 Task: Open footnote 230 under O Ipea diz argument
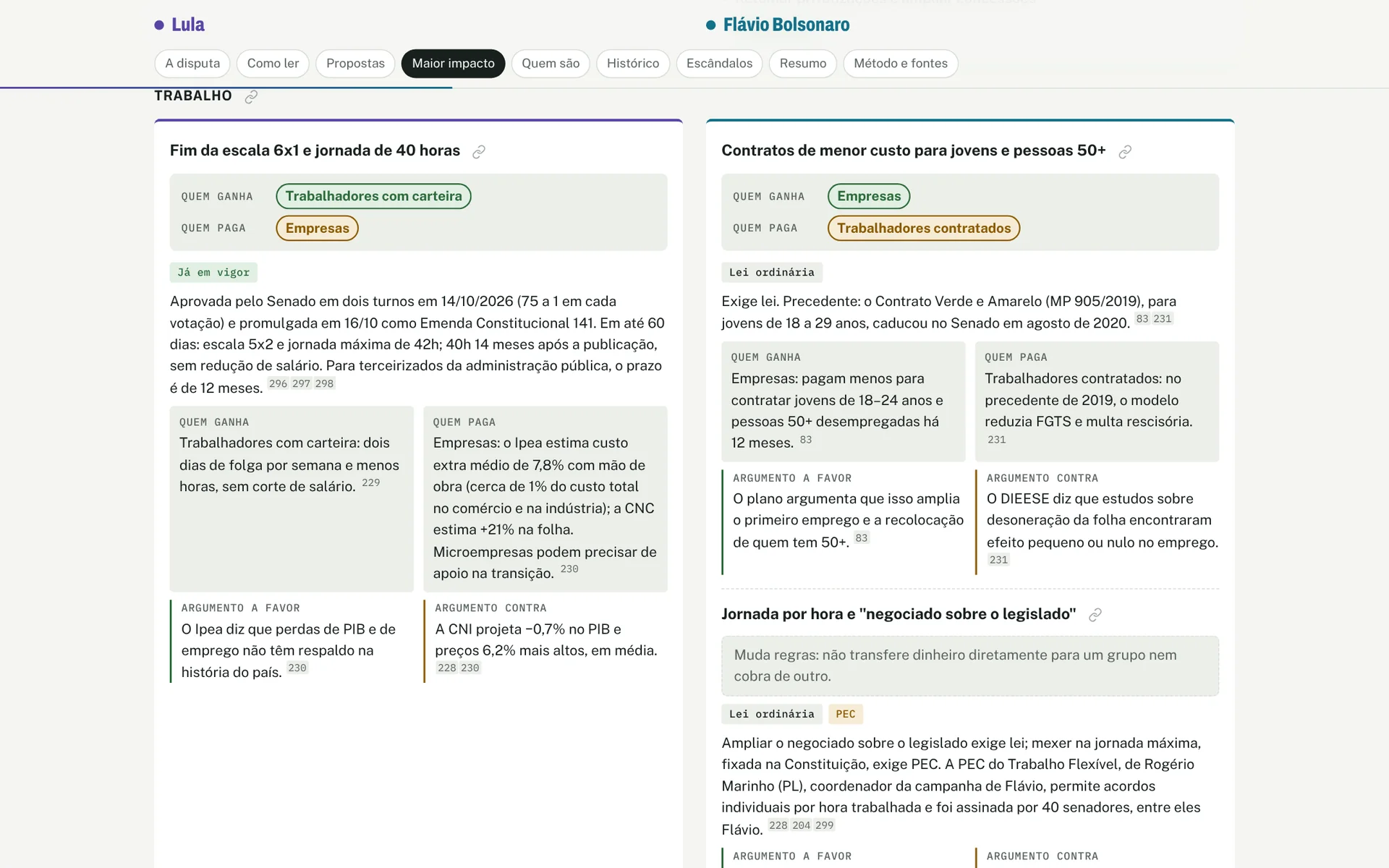[297, 668]
